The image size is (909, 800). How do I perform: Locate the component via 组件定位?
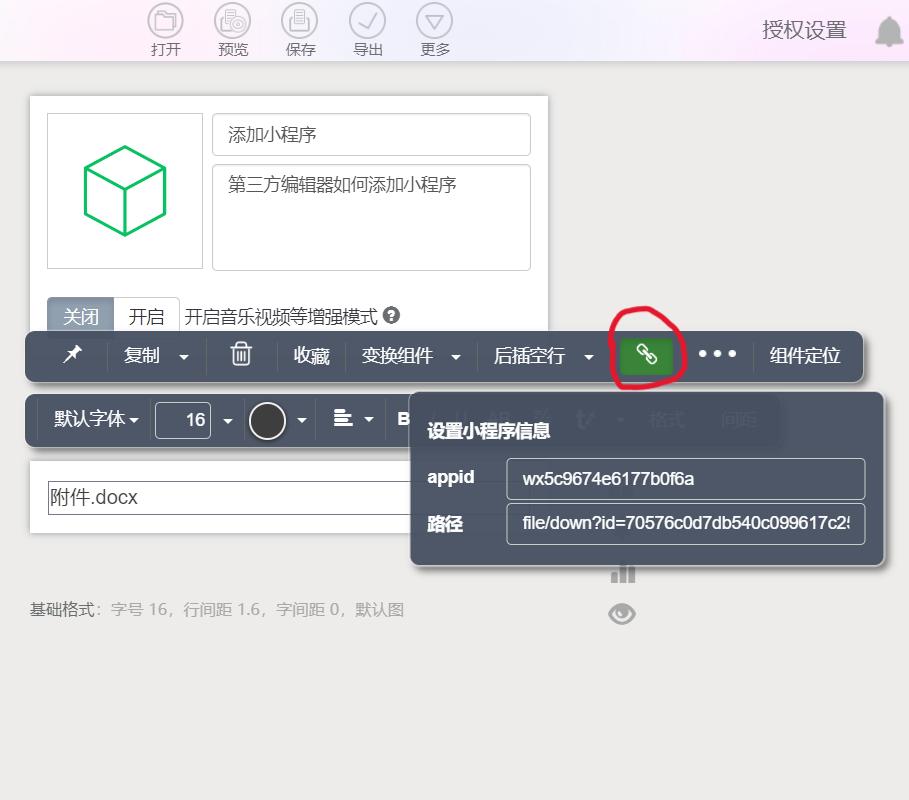[804, 356]
